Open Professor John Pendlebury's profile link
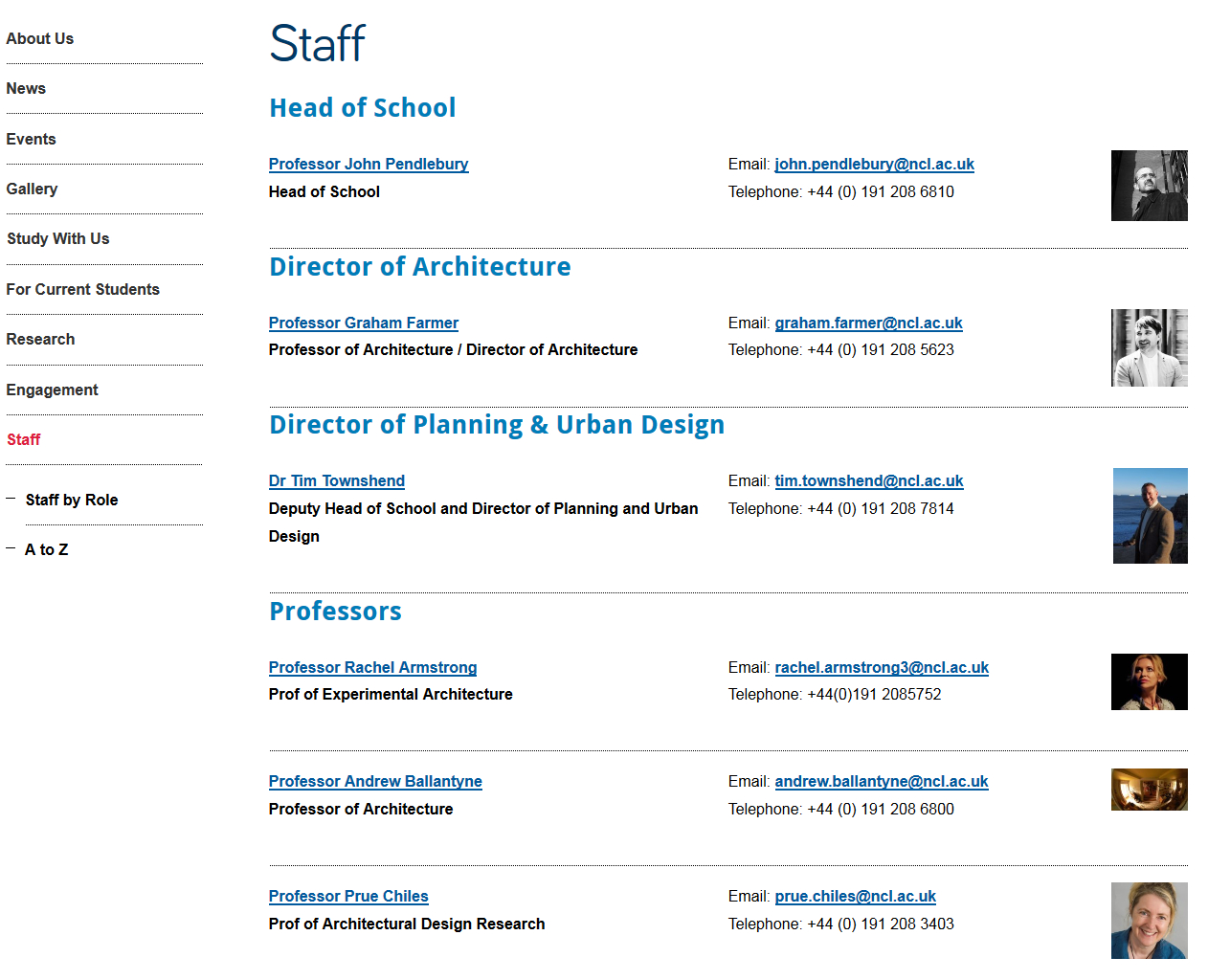The image size is (1208, 980). [369, 164]
